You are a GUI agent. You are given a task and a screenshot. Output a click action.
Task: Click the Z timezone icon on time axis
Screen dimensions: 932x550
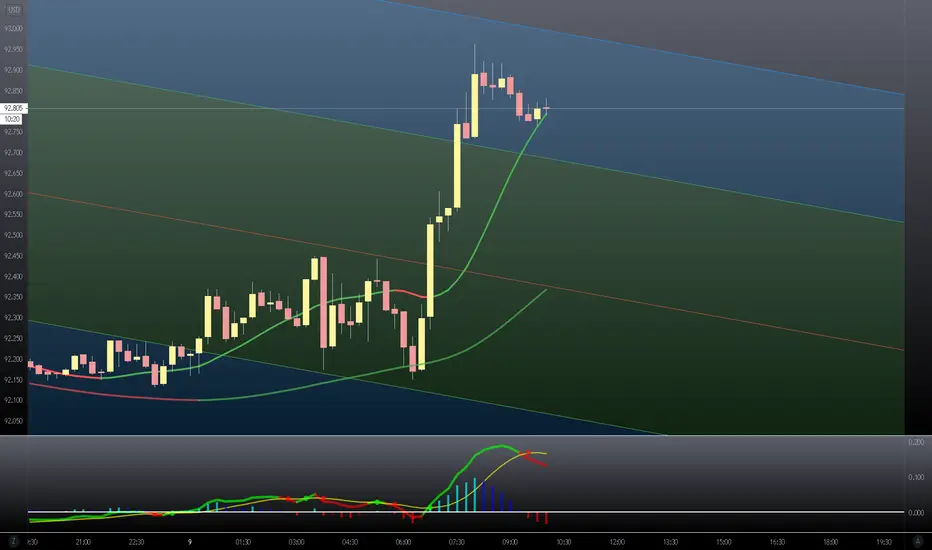(x=13, y=541)
